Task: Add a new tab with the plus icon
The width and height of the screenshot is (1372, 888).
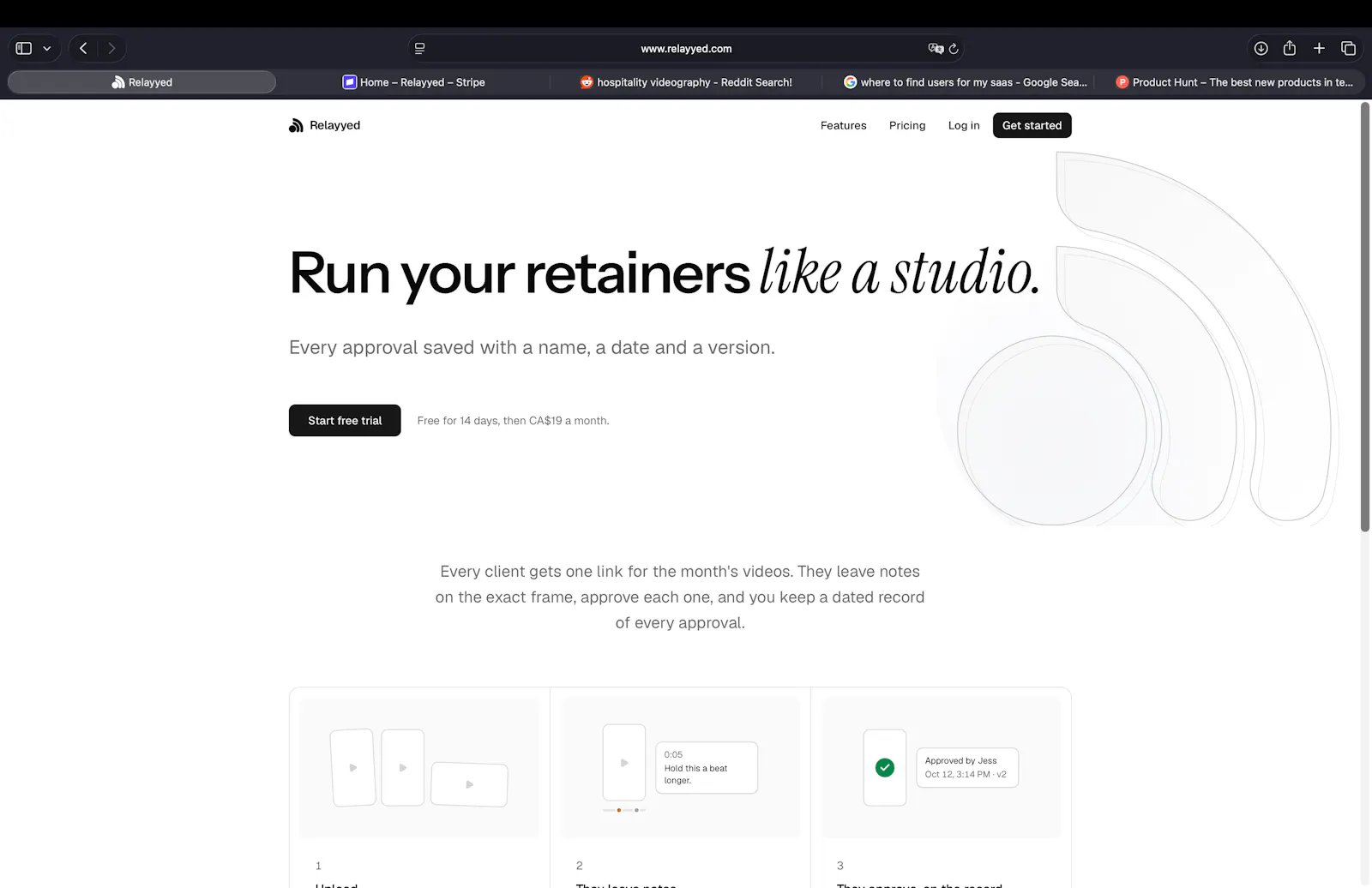Action: [x=1319, y=49]
